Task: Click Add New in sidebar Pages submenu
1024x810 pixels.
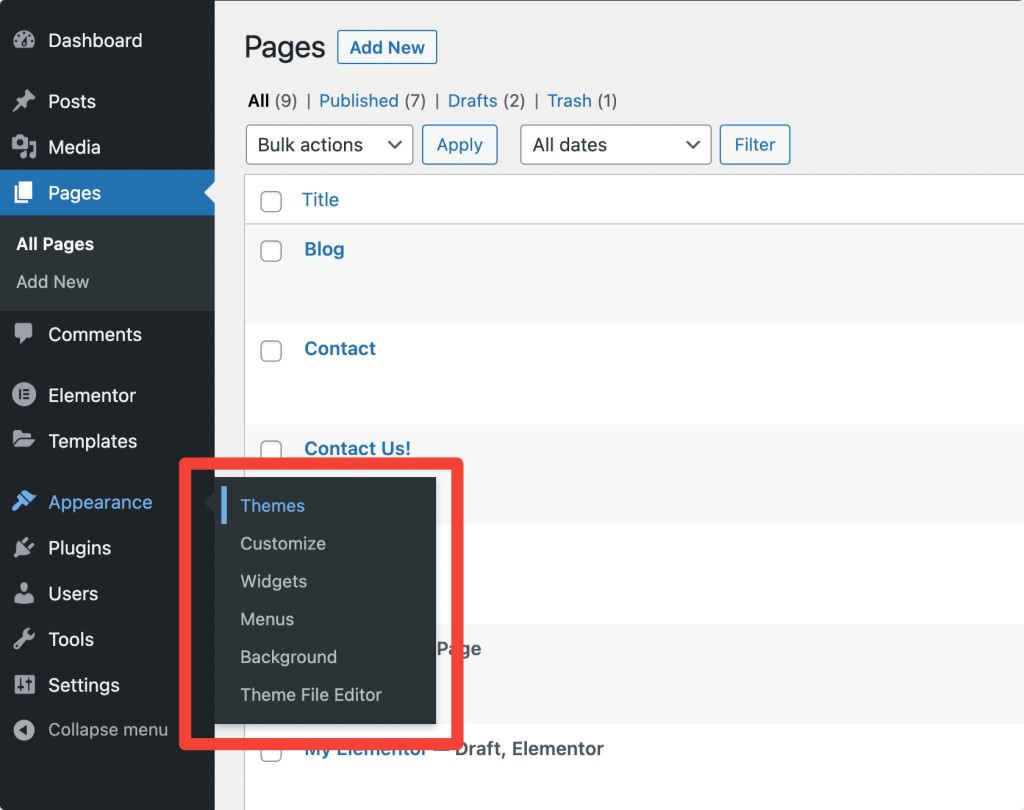Action: tap(52, 282)
